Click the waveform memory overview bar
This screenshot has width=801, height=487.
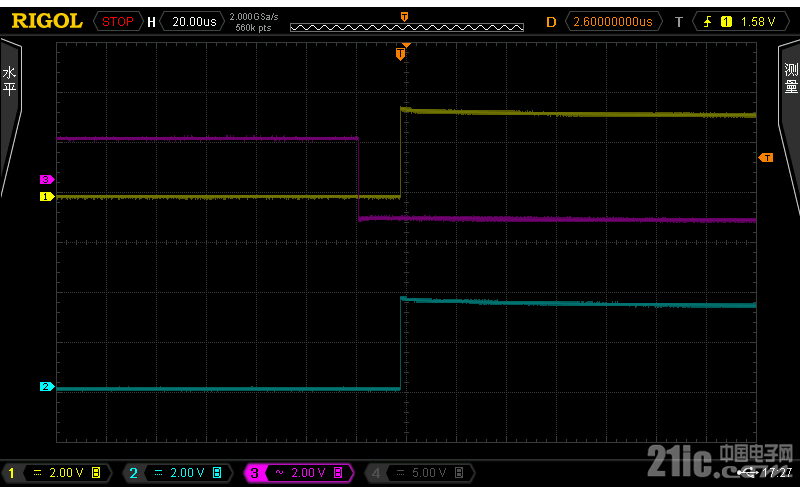tap(407, 28)
